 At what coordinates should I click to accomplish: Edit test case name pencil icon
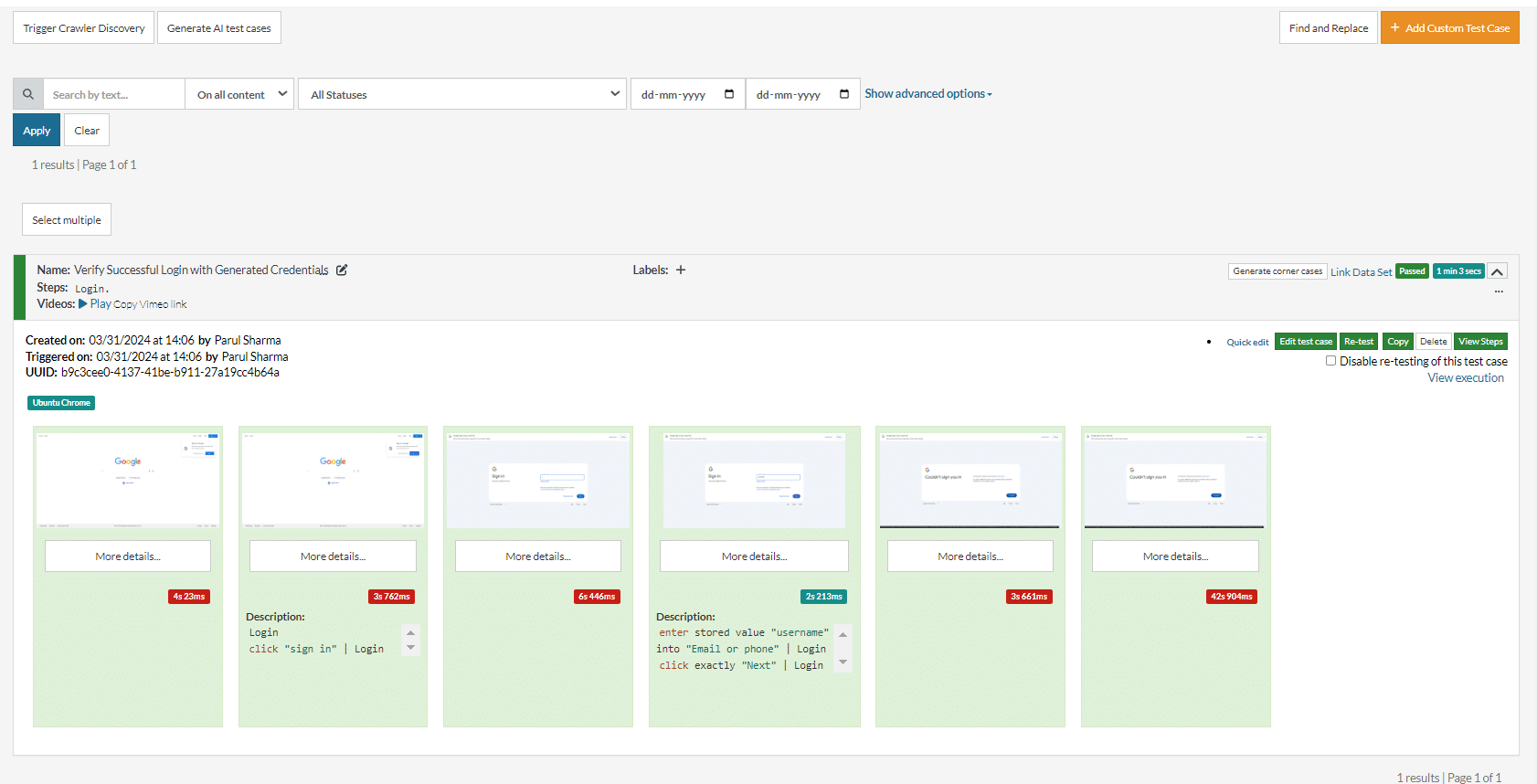342,270
